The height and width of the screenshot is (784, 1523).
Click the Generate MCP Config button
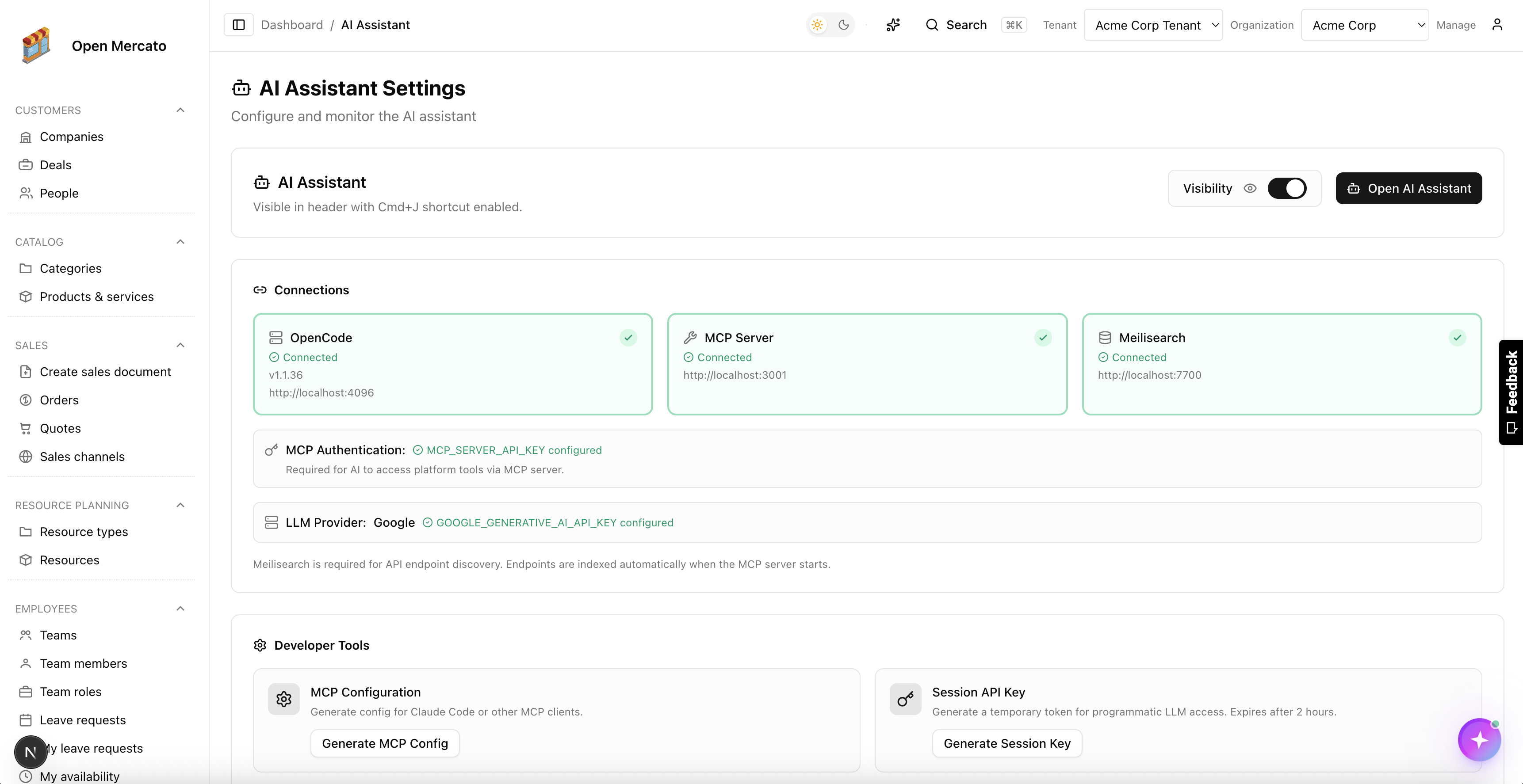pyautogui.click(x=384, y=742)
